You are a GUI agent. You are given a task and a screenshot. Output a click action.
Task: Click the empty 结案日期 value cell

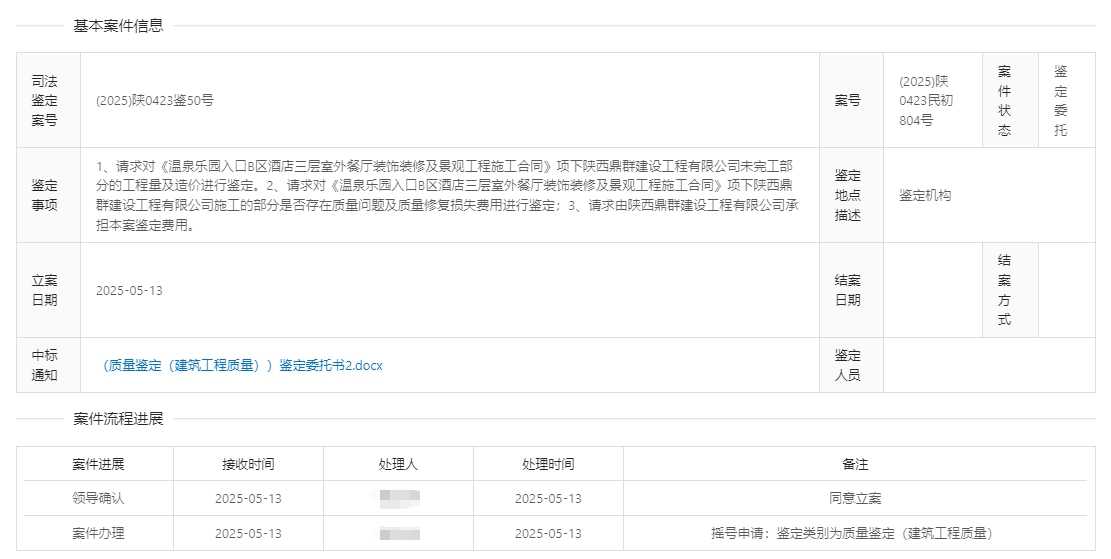[x=932, y=291]
